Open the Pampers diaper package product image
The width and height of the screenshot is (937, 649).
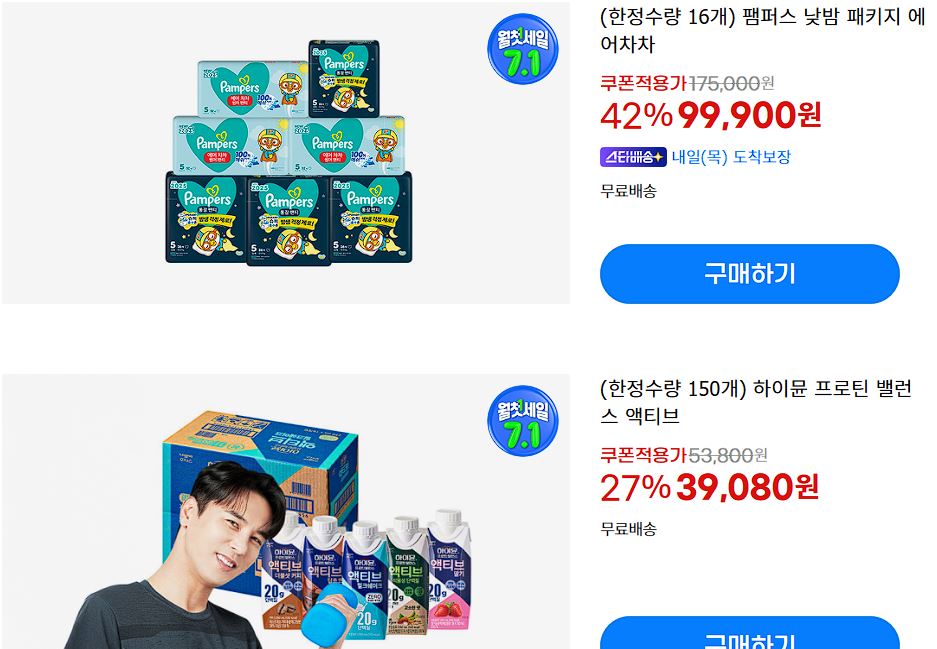[x=286, y=152]
